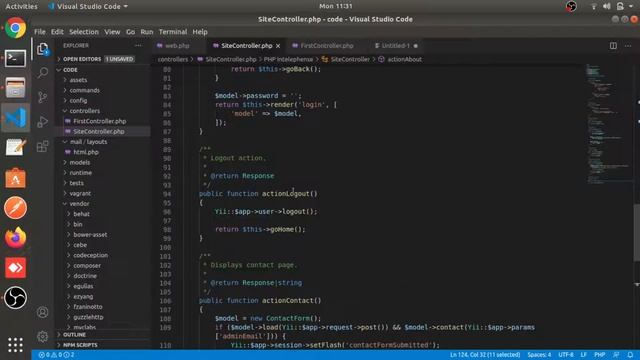Expand the models folder

pos(103,162)
